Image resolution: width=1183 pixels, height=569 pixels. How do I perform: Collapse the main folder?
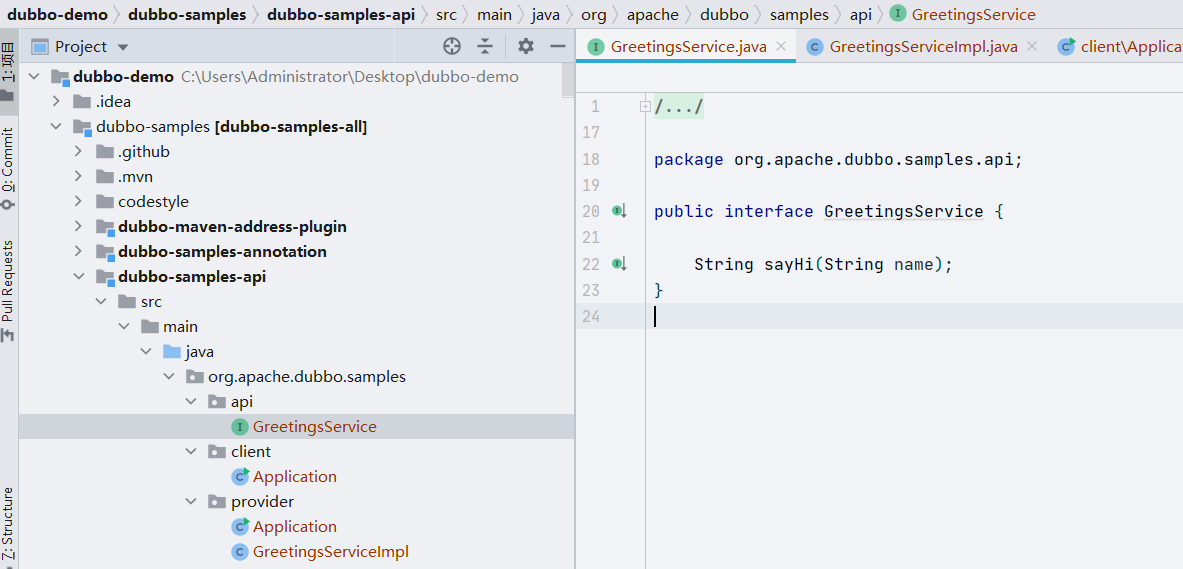[124, 327]
